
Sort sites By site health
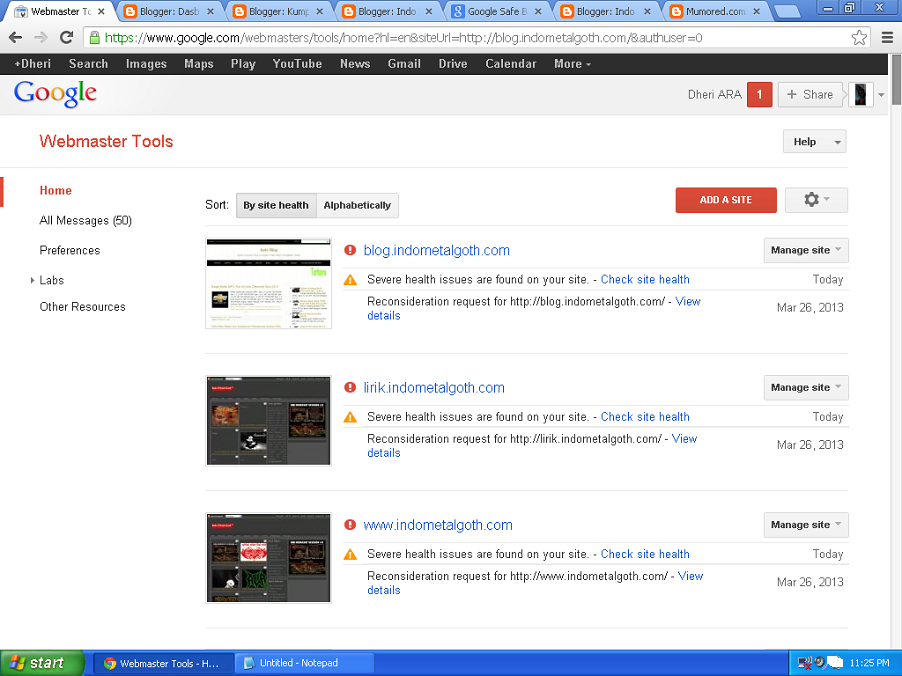(x=276, y=205)
